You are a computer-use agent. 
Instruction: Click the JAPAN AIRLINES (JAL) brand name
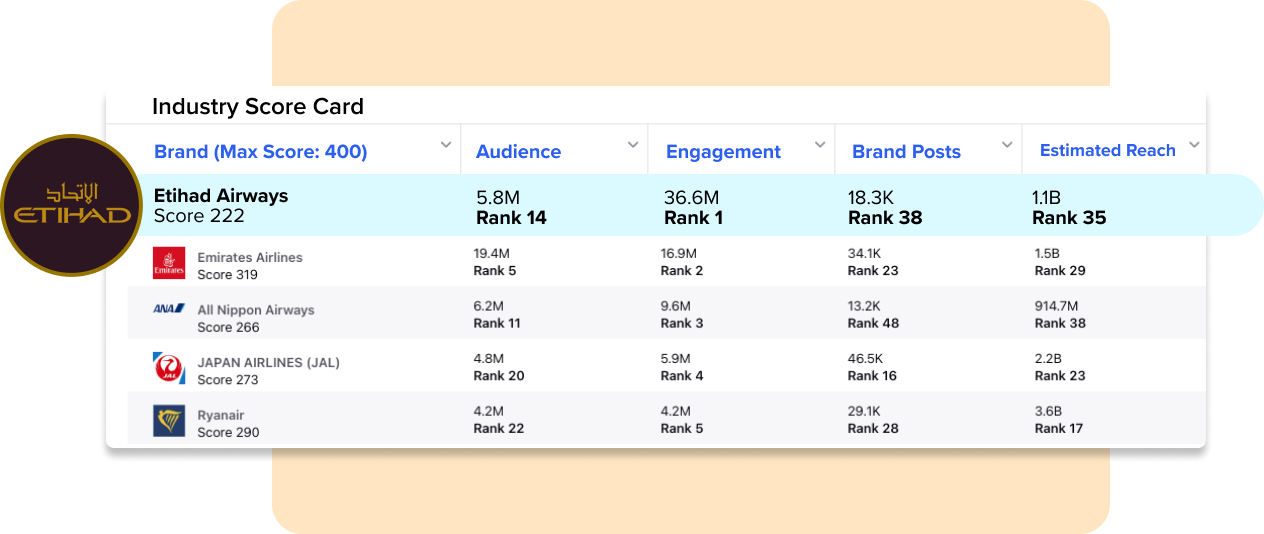pos(269,363)
